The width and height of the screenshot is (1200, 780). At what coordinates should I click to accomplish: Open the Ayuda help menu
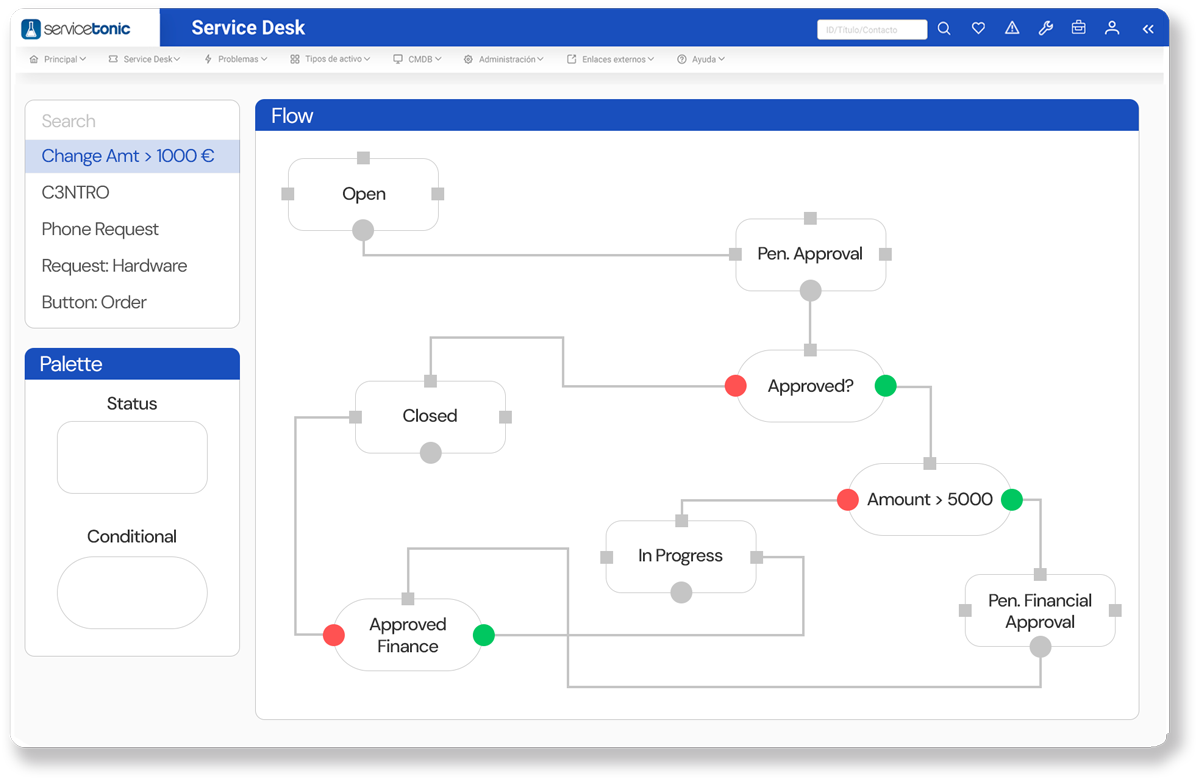pyautogui.click(x=701, y=60)
